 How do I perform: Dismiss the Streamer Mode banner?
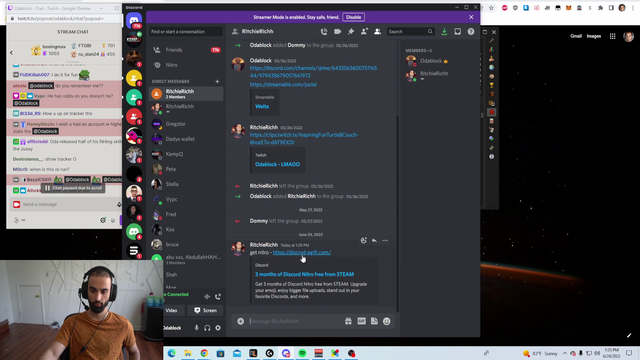point(471,17)
